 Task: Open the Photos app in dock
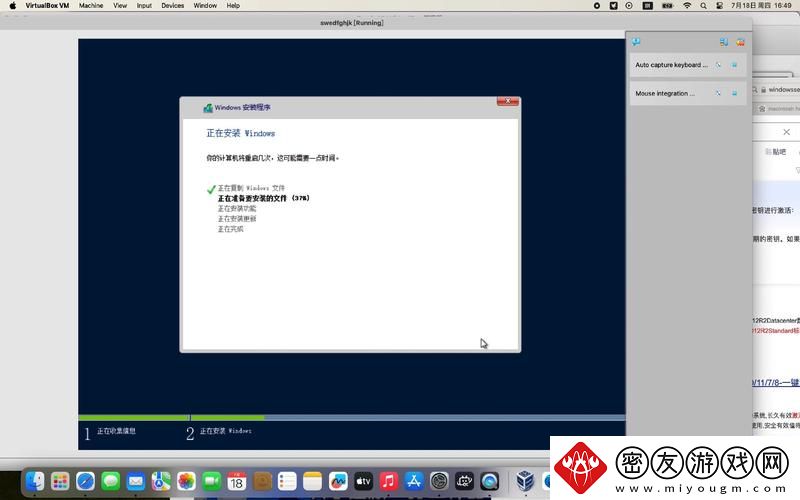pos(186,481)
